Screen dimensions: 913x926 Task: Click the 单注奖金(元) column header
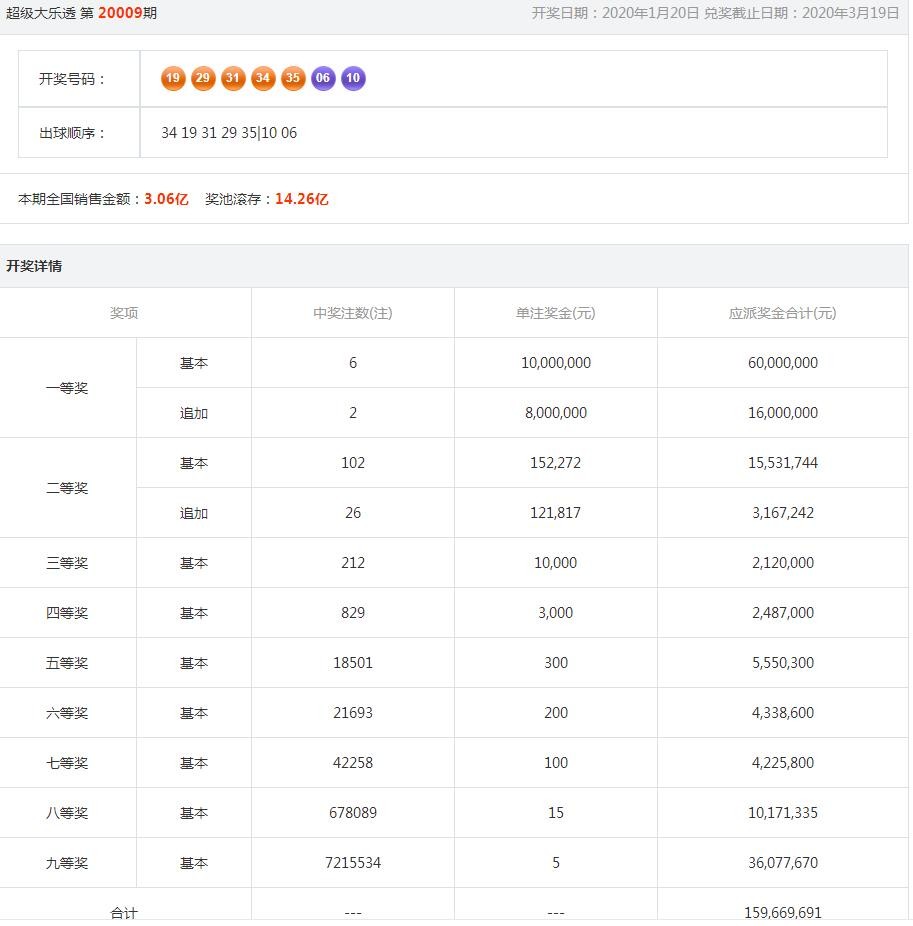(555, 313)
